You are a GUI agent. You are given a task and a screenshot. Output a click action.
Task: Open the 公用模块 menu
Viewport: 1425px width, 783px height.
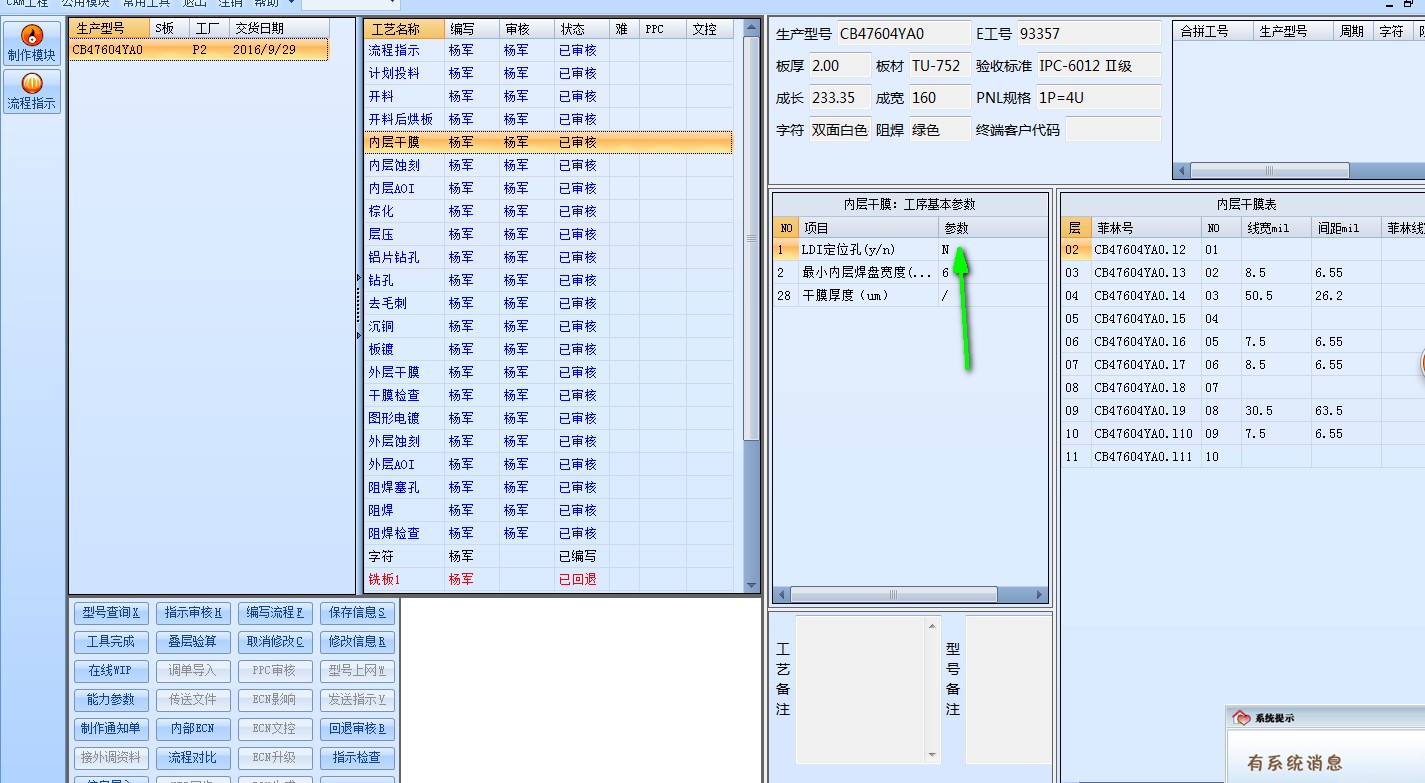point(85,4)
